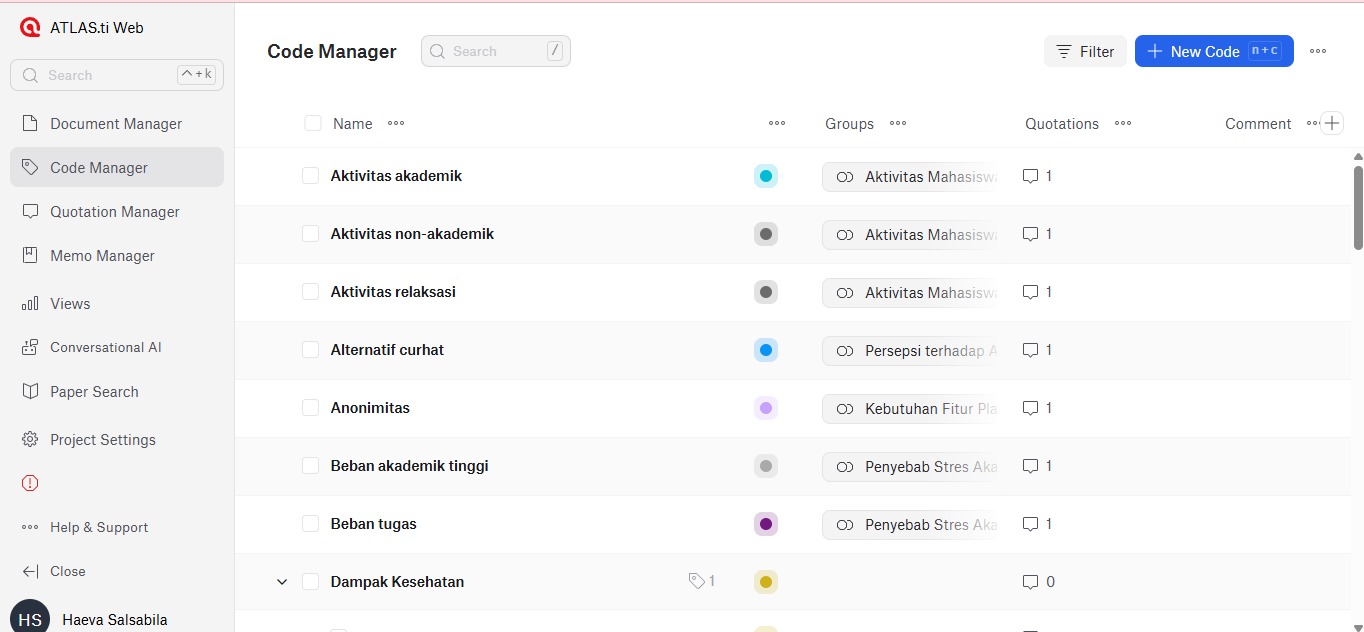Click the Anonimitas code name
Image resolution: width=1364 pixels, height=632 pixels.
click(x=370, y=408)
